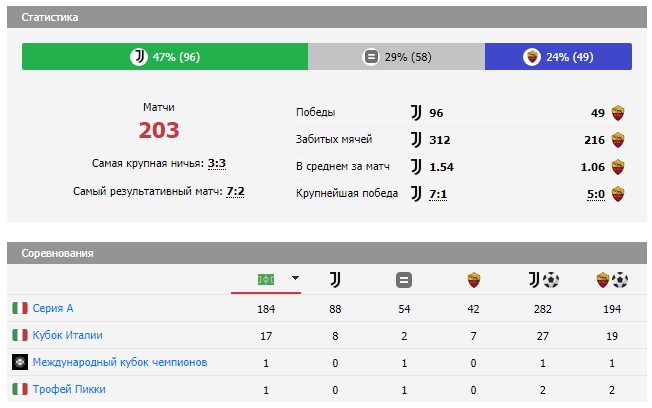Click Кубок Италии matches count 17

pos(266,336)
